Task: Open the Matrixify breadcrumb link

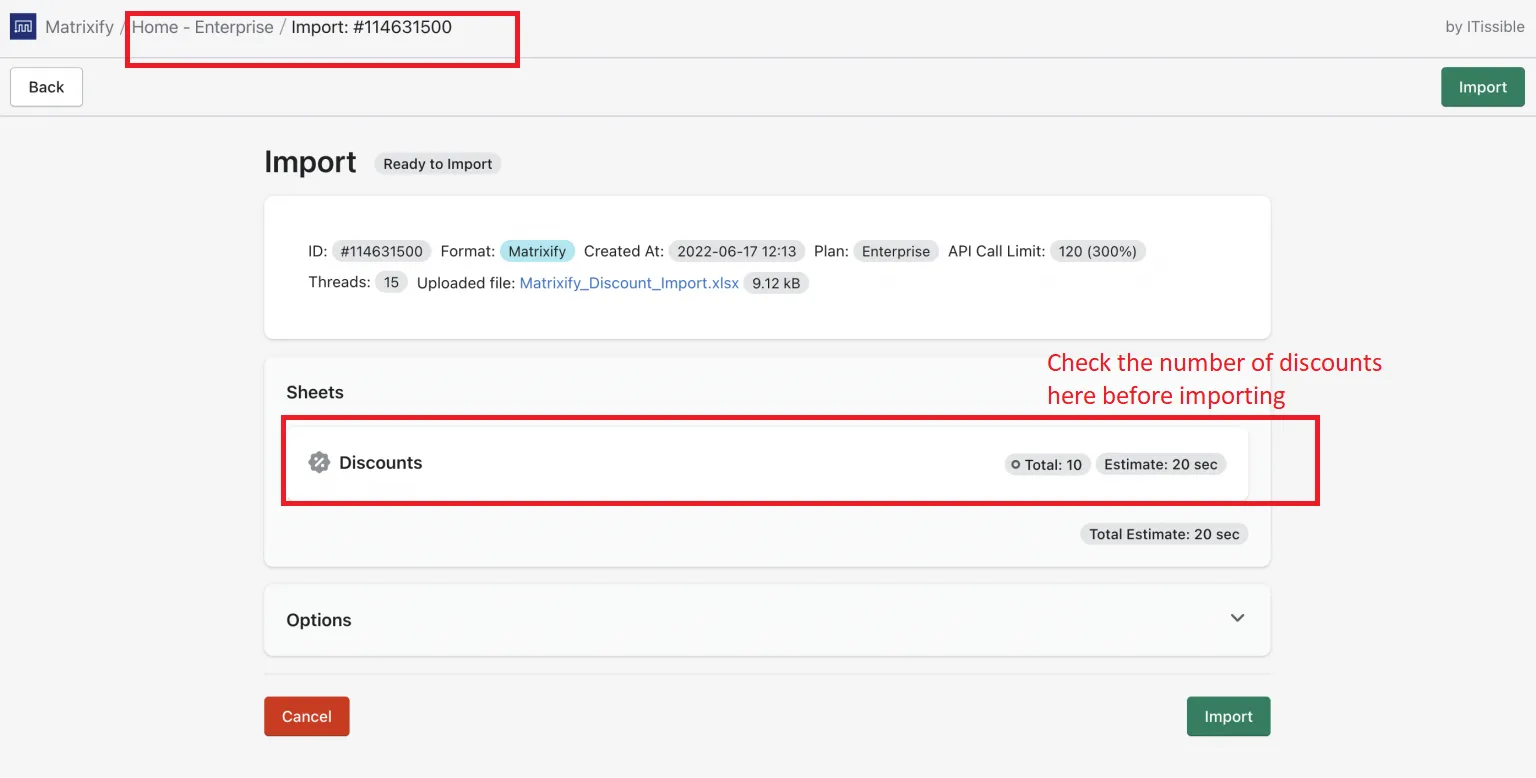Action: tap(80, 27)
